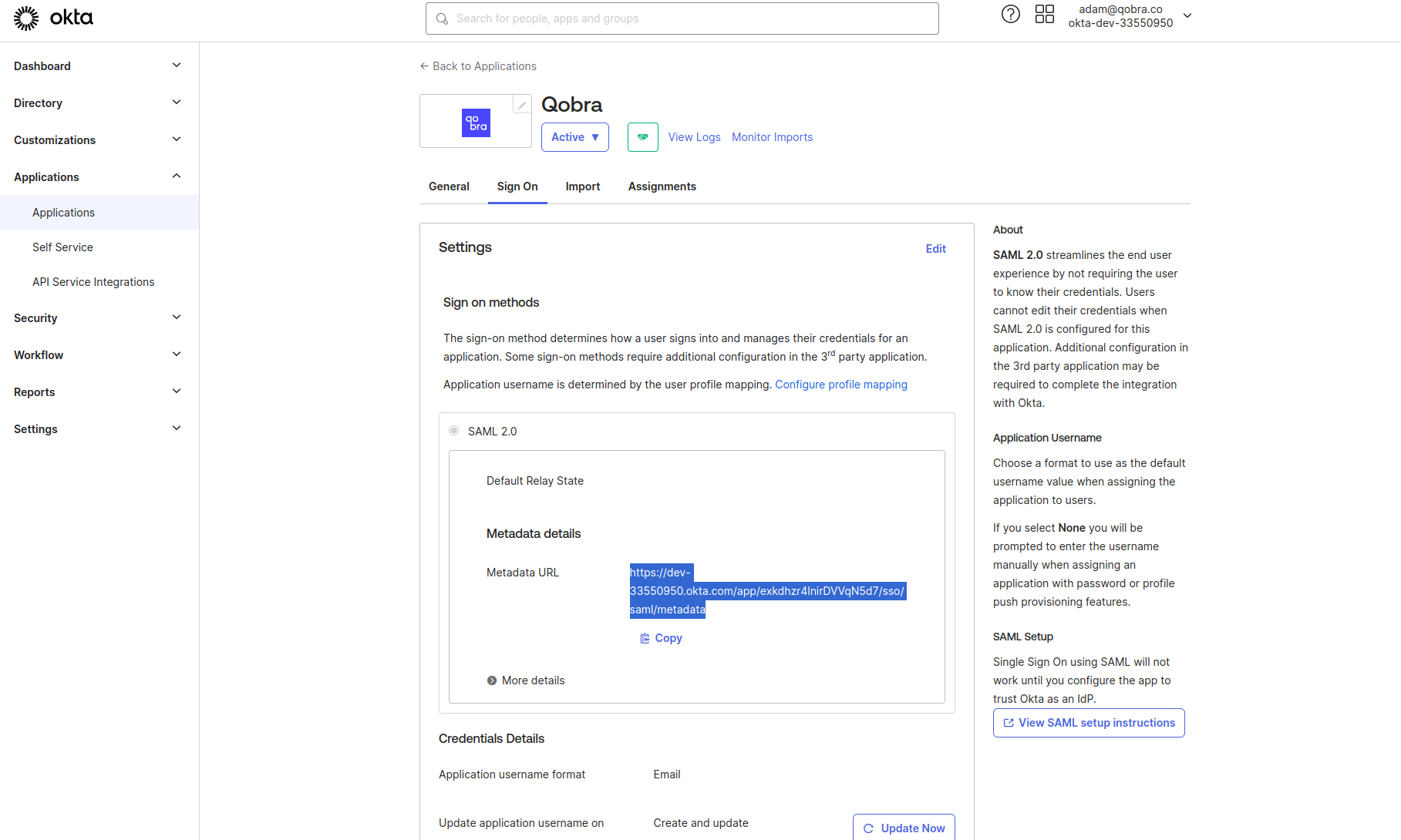Image resolution: width=1401 pixels, height=840 pixels.
Task: Click the Update Now button
Action: [x=904, y=828]
